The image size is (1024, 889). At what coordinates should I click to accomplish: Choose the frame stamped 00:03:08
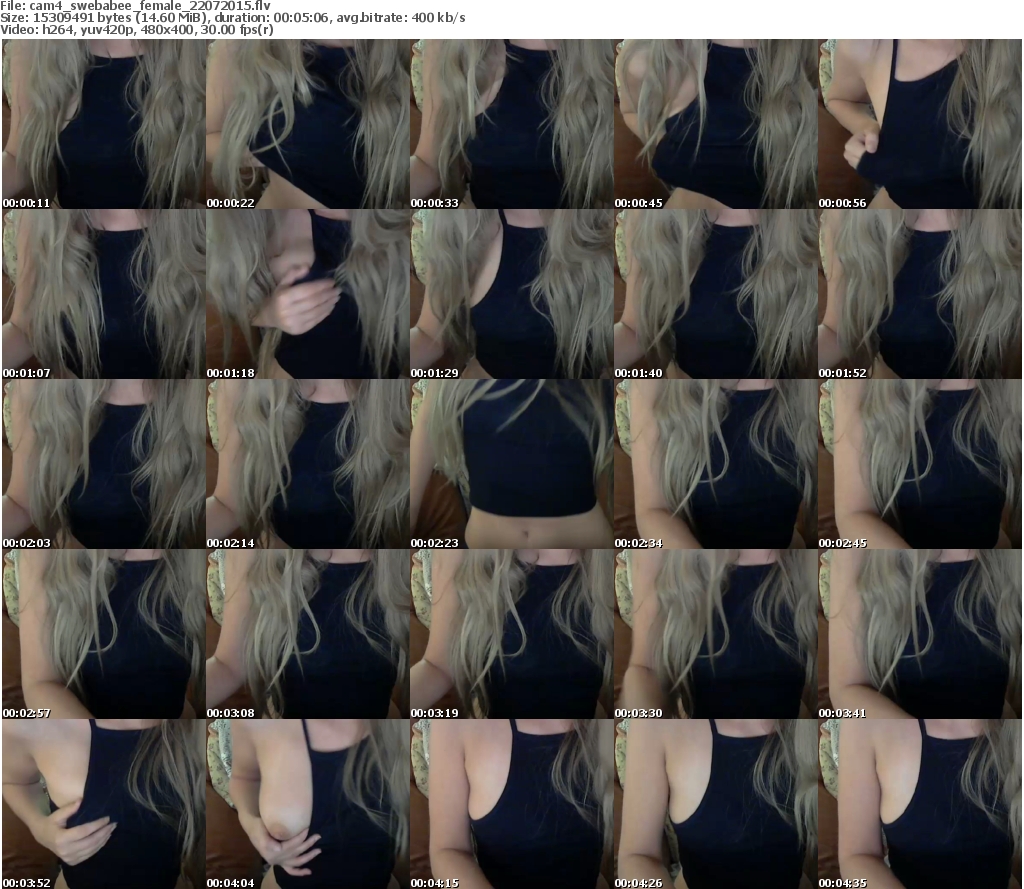tap(308, 634)
